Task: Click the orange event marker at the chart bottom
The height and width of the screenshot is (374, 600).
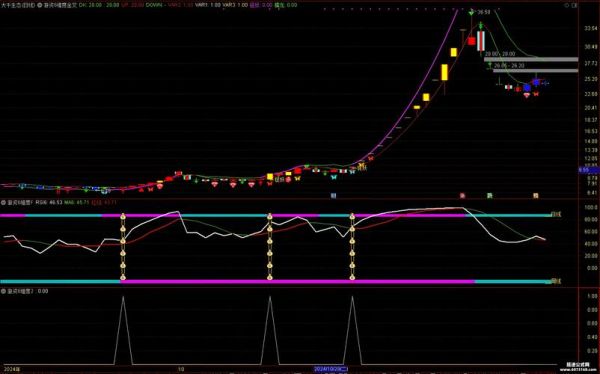Action: point(536,196)
